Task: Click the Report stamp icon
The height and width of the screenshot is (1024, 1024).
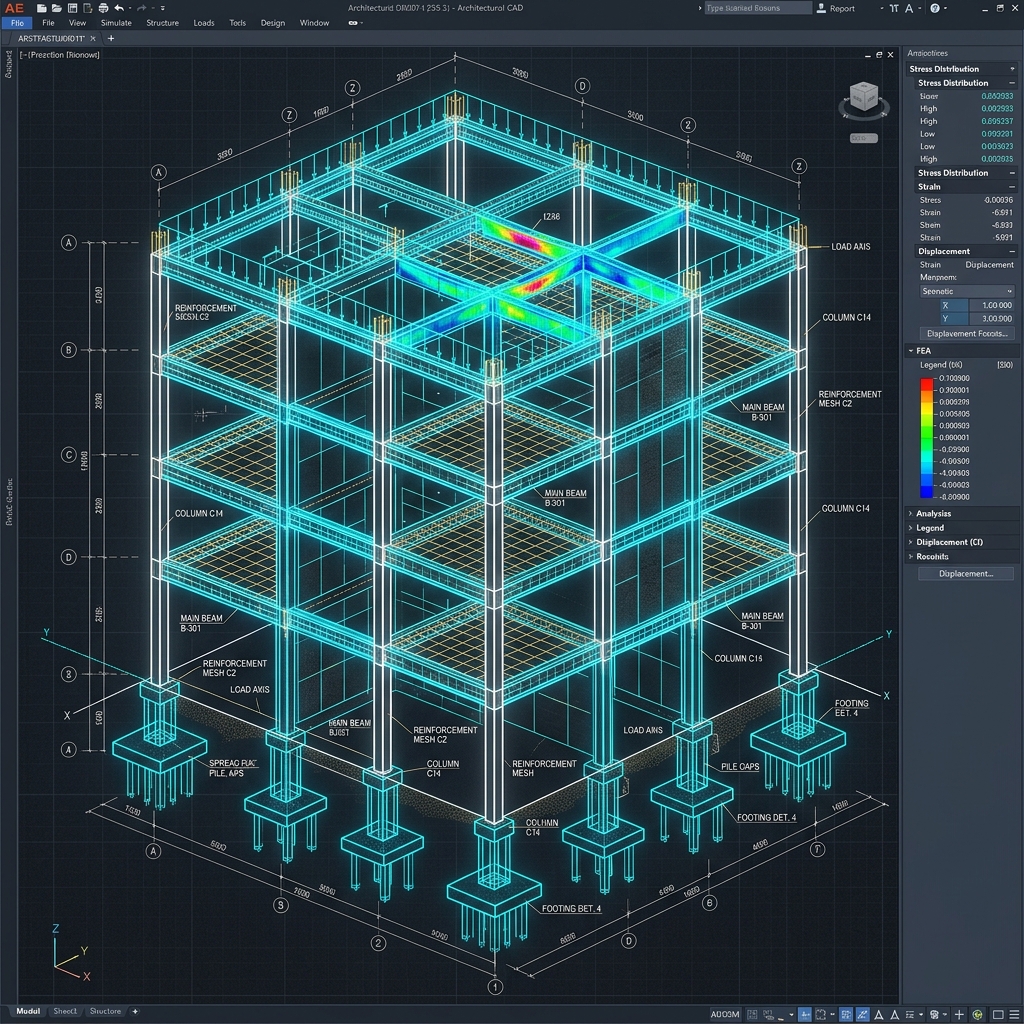Action: [x=822, y=8]
